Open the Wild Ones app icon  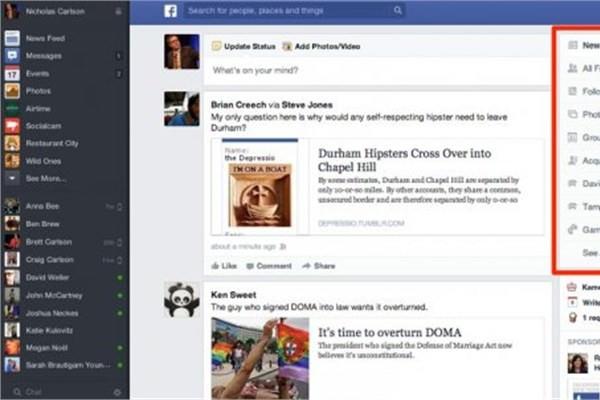tap(12, 161)
